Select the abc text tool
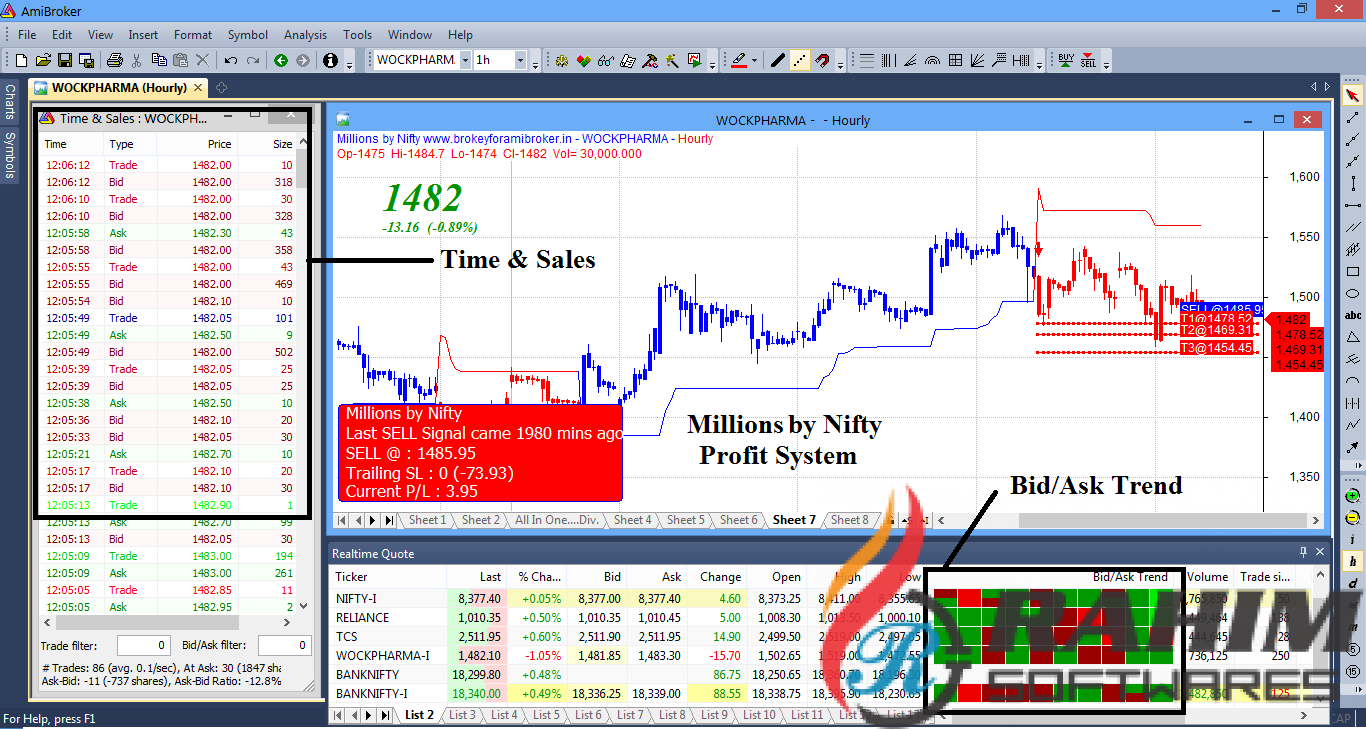This screenshot has width=1366, height=729. (x=1353, y=315)
